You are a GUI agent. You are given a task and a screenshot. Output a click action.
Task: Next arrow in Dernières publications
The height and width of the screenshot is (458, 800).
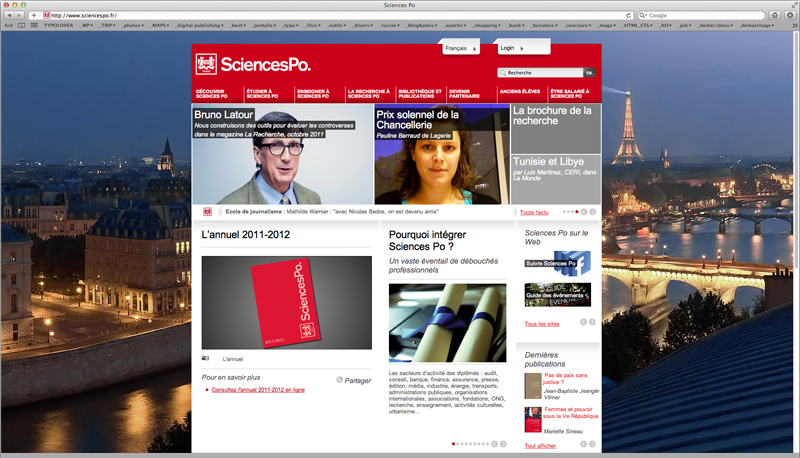592,444
